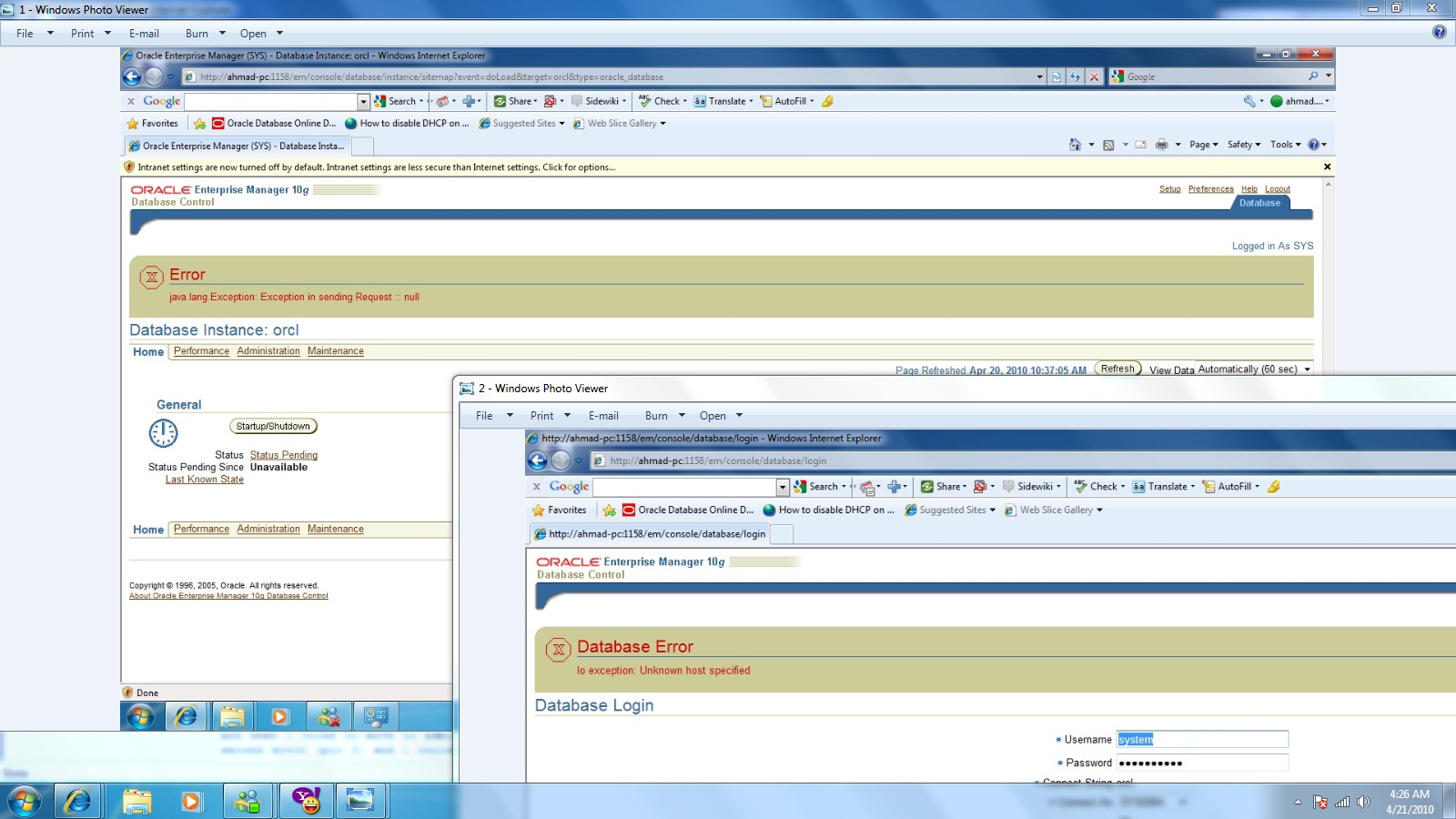The image size is (1456, 819).
Task: Open Windows Explorer folder icon on taskbar
Action: [136, 802]
